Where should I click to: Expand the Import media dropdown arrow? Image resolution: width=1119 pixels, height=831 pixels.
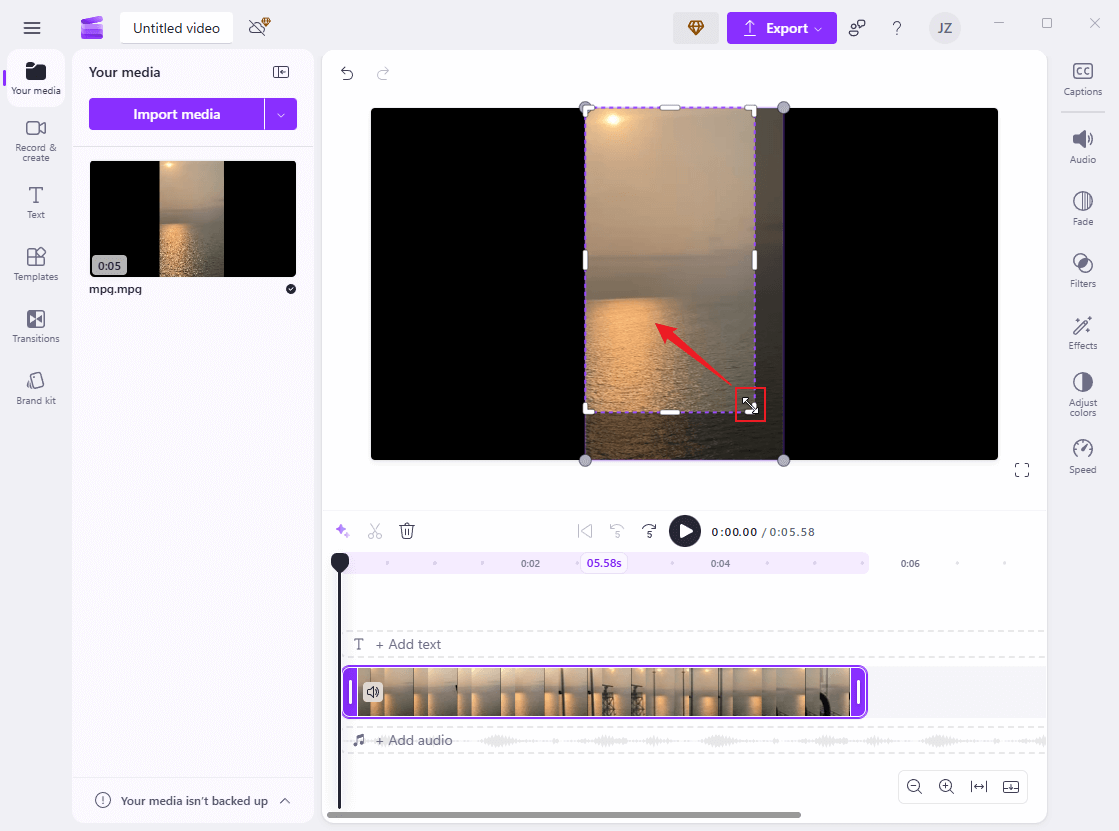282,114
